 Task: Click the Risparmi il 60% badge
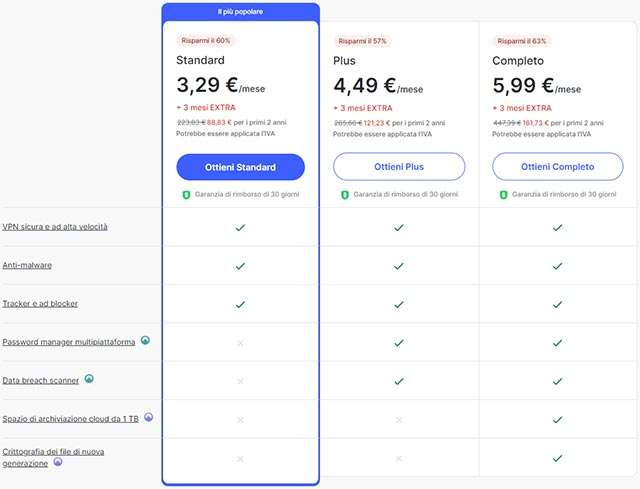[x=206, y=40]
